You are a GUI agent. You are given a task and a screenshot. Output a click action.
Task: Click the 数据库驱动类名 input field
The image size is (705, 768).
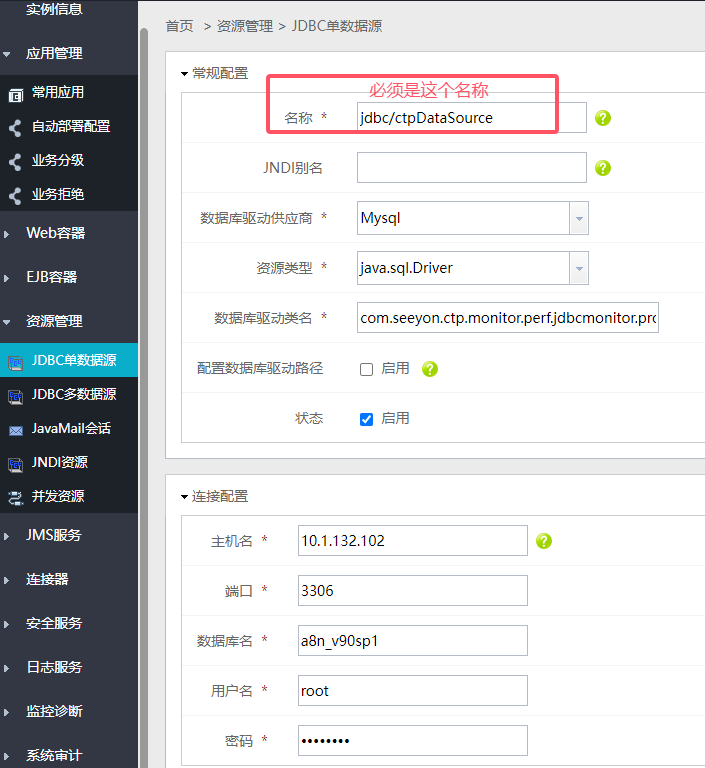click(508, 318)
